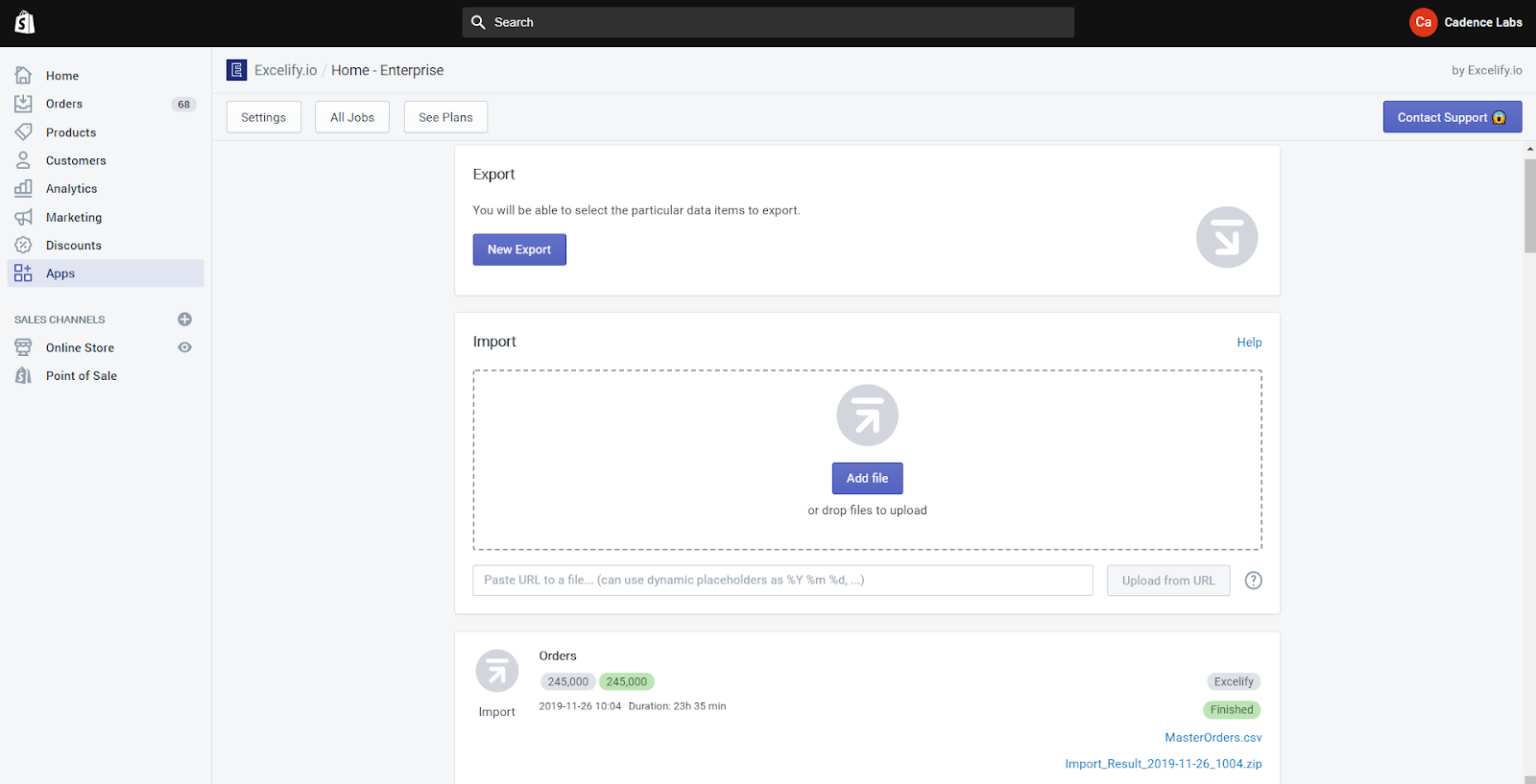Click the Point of Sale bag icon

pos(23,375)
